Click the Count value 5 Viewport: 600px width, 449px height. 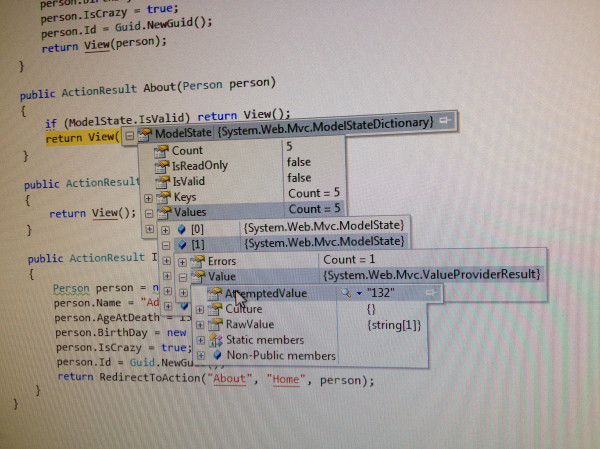pyautogui.click(x=289, y=147)
